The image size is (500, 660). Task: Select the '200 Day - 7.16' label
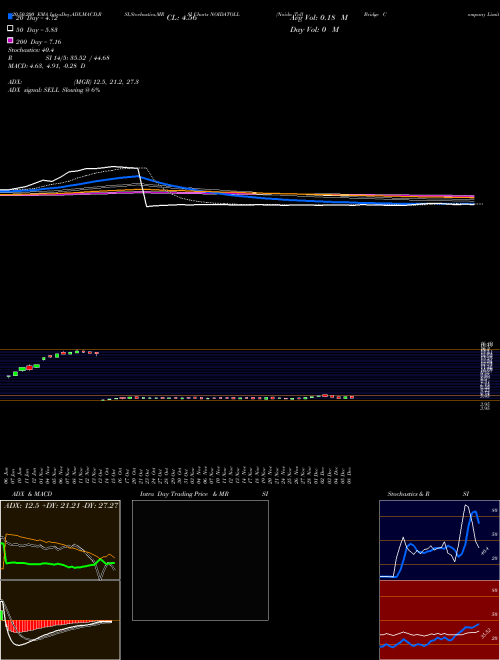39,42
